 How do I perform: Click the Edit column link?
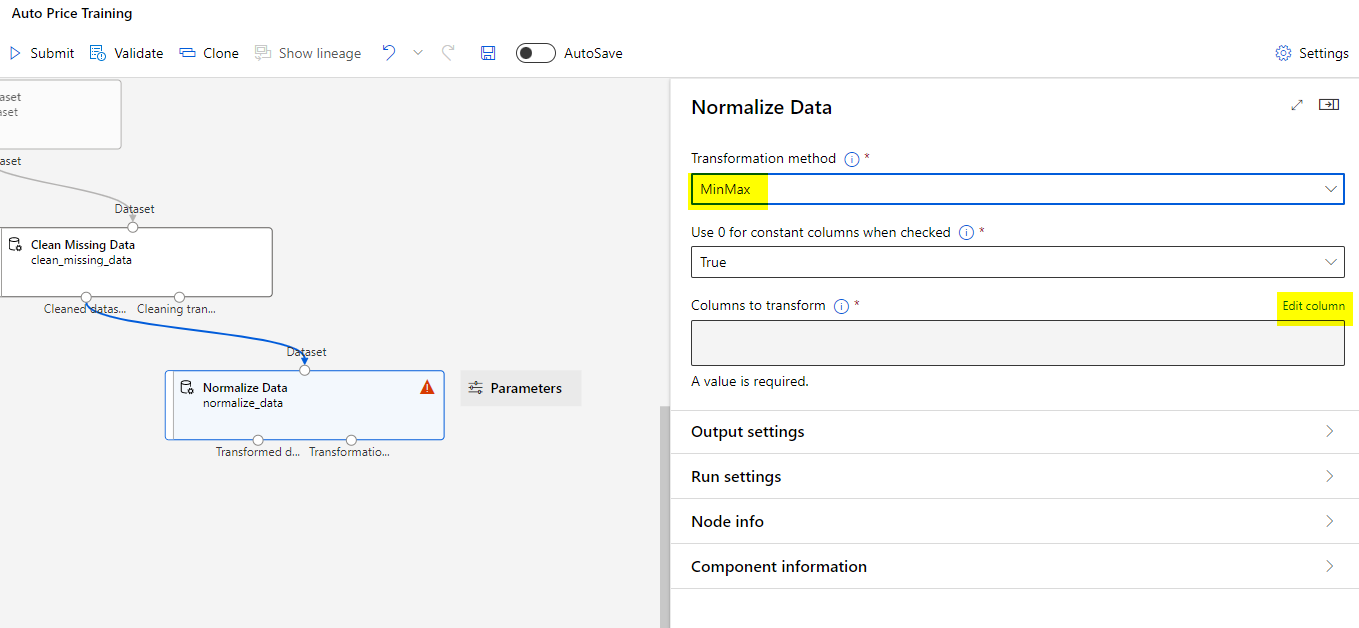1313,306
